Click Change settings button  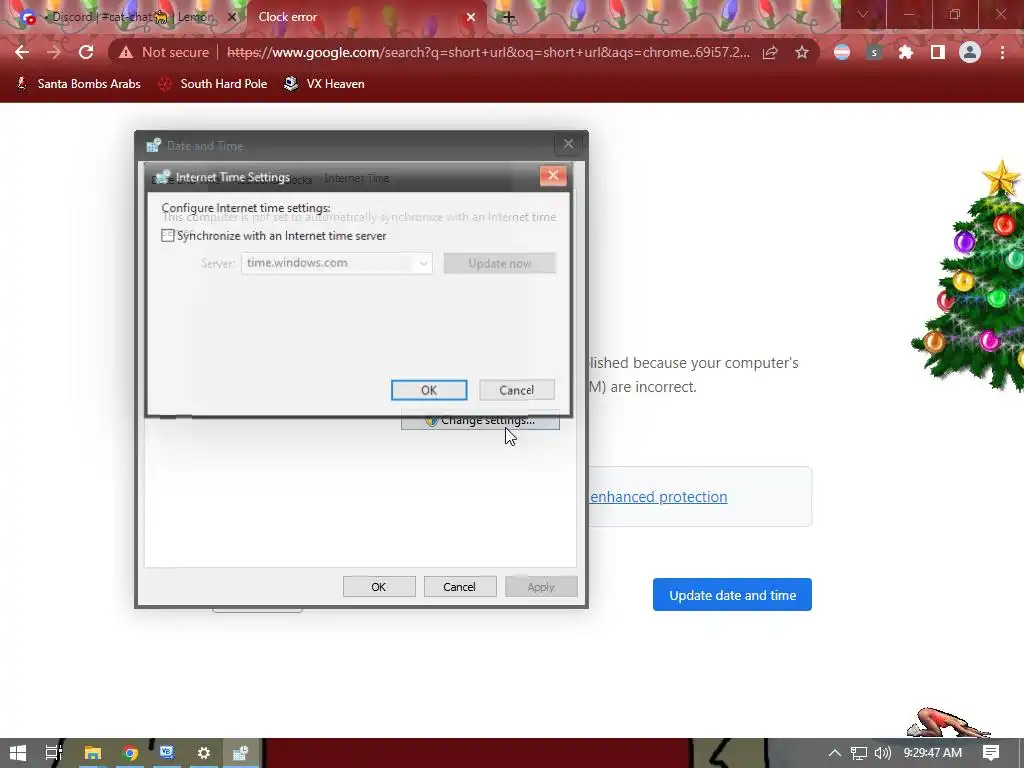click(x=481, y=421)
